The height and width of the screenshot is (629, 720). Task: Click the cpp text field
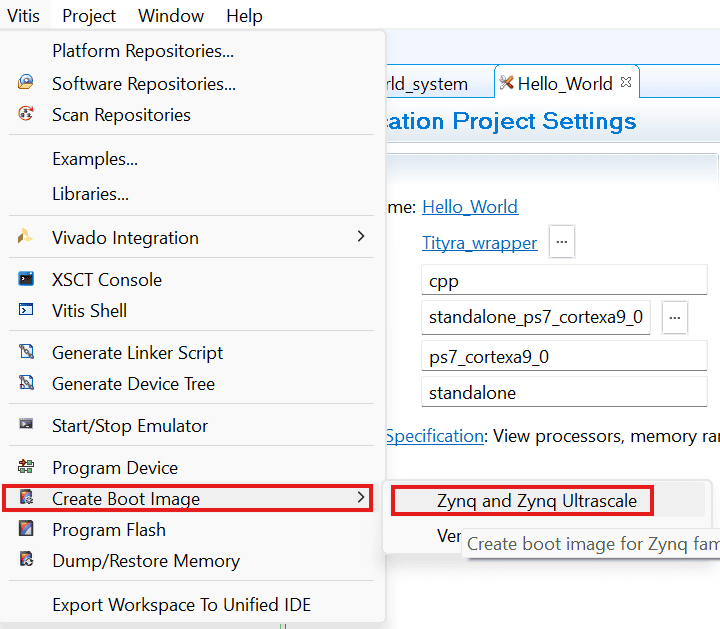point(564,281)
